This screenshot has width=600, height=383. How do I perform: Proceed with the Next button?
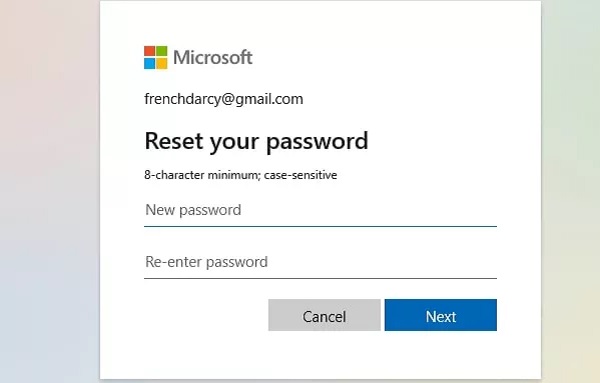tap(441, 315)
